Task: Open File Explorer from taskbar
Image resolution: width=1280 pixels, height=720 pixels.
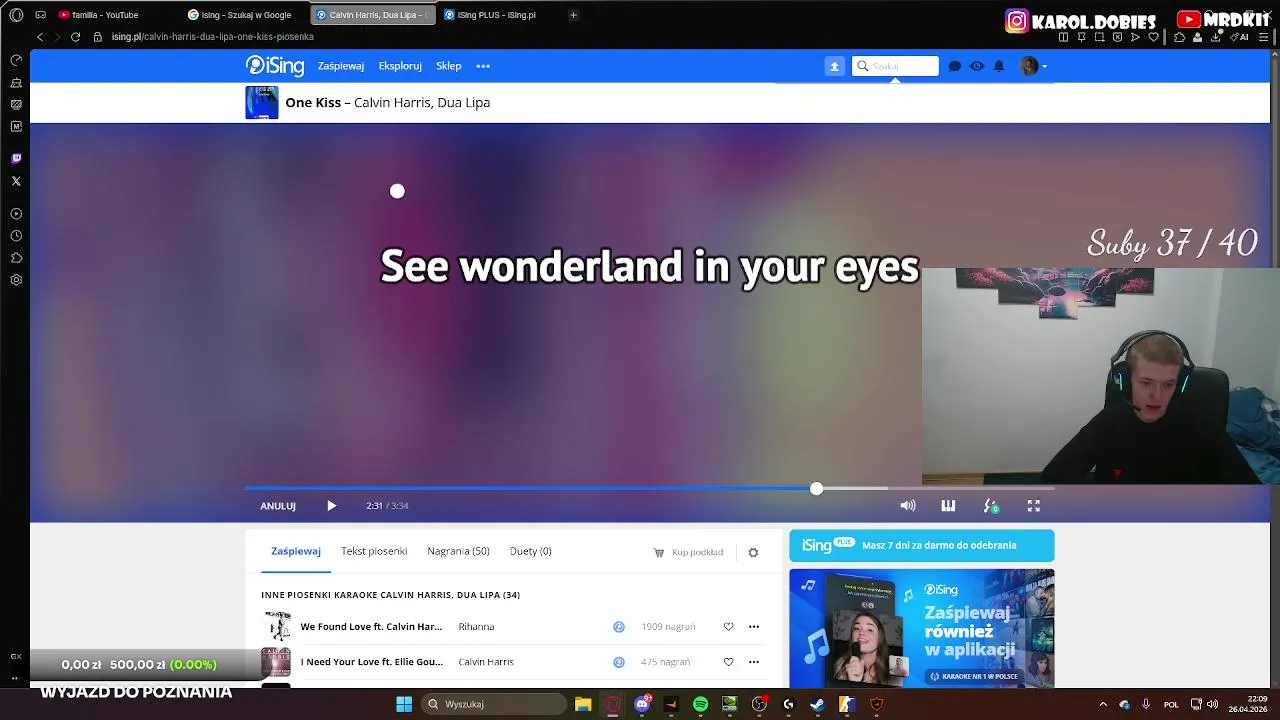Action: [583, 704]
